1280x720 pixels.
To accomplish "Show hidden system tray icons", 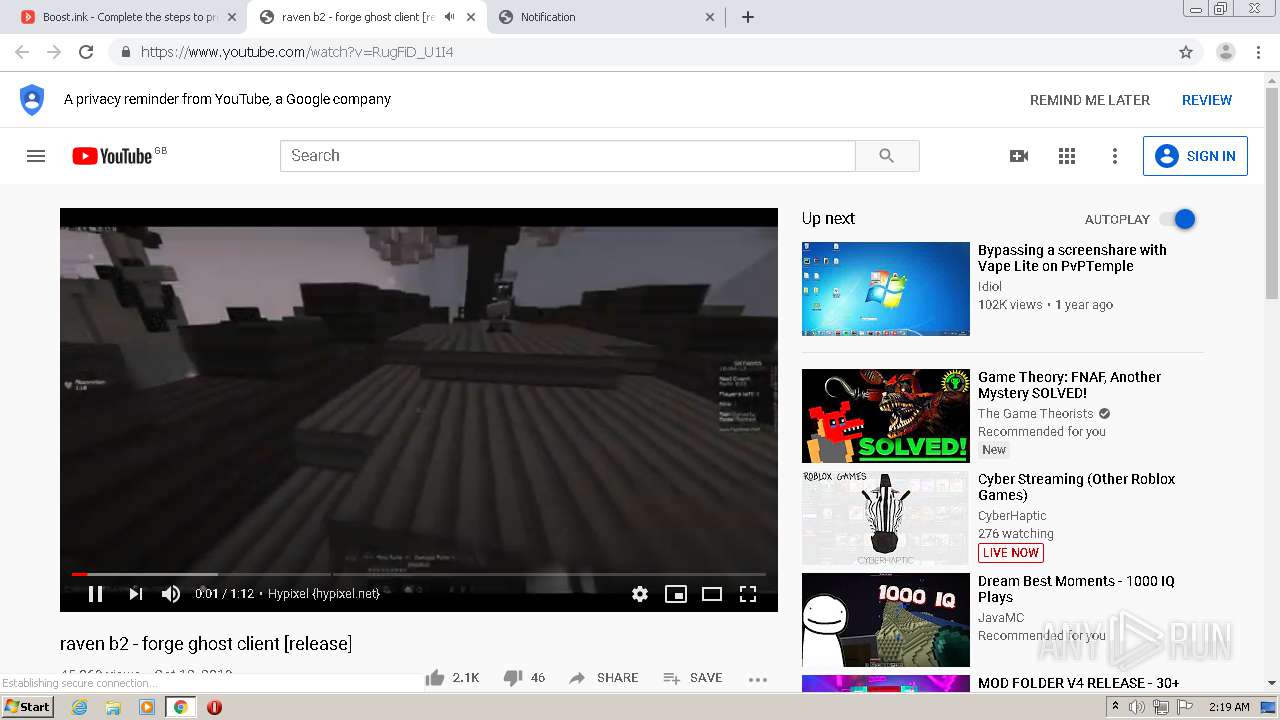I will pos(1115,707).
